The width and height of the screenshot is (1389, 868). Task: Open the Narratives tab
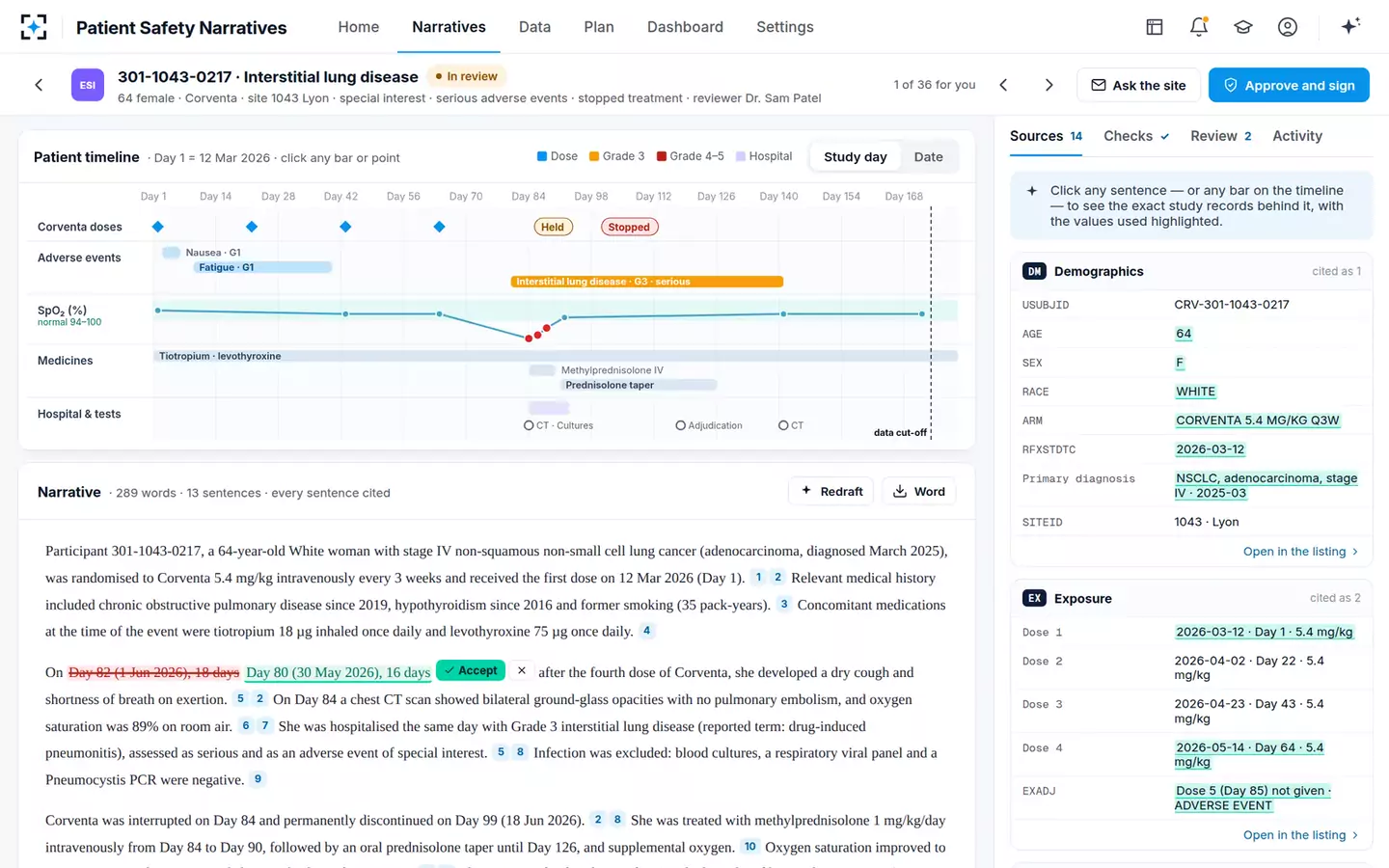(449, 27)
